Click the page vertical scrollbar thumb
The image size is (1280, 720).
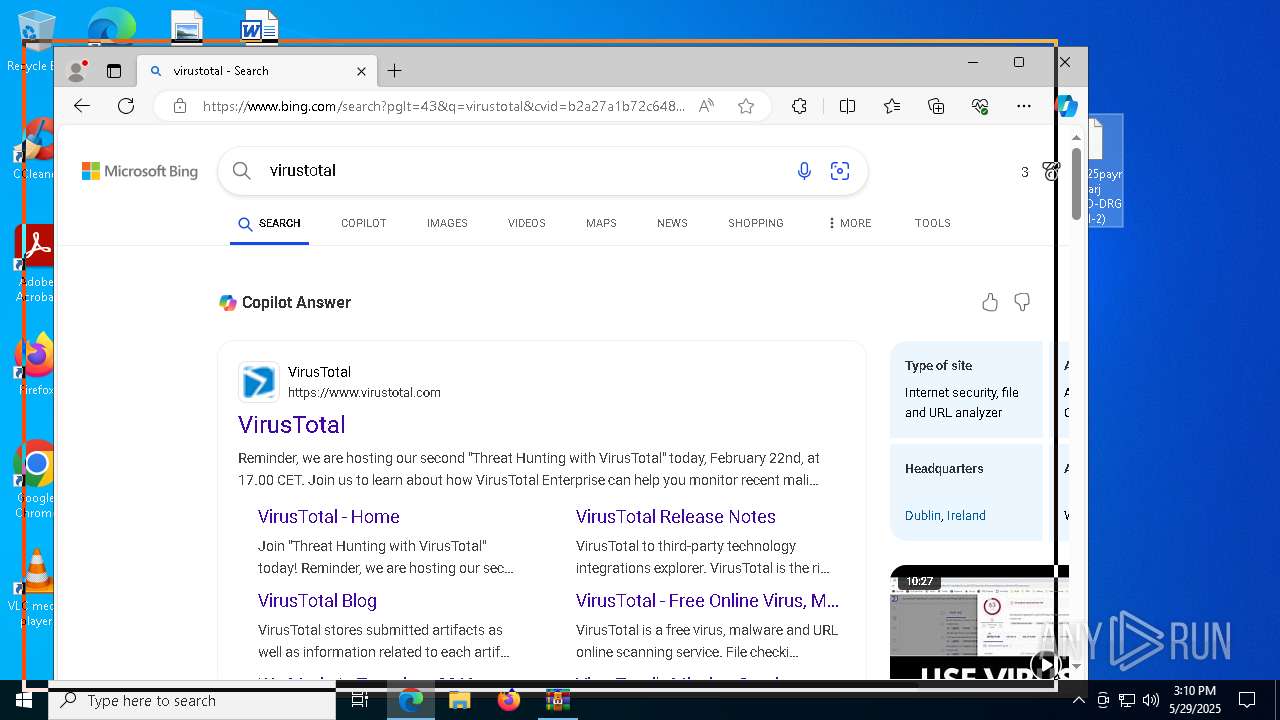1076,183
